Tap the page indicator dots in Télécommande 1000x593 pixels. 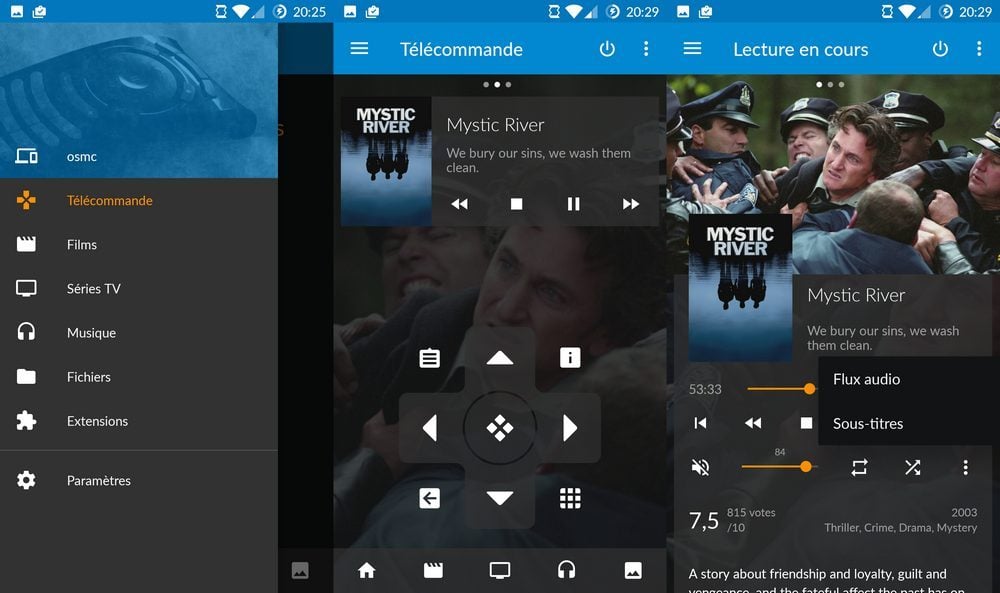pyautogui.click(x=497, y=84)
